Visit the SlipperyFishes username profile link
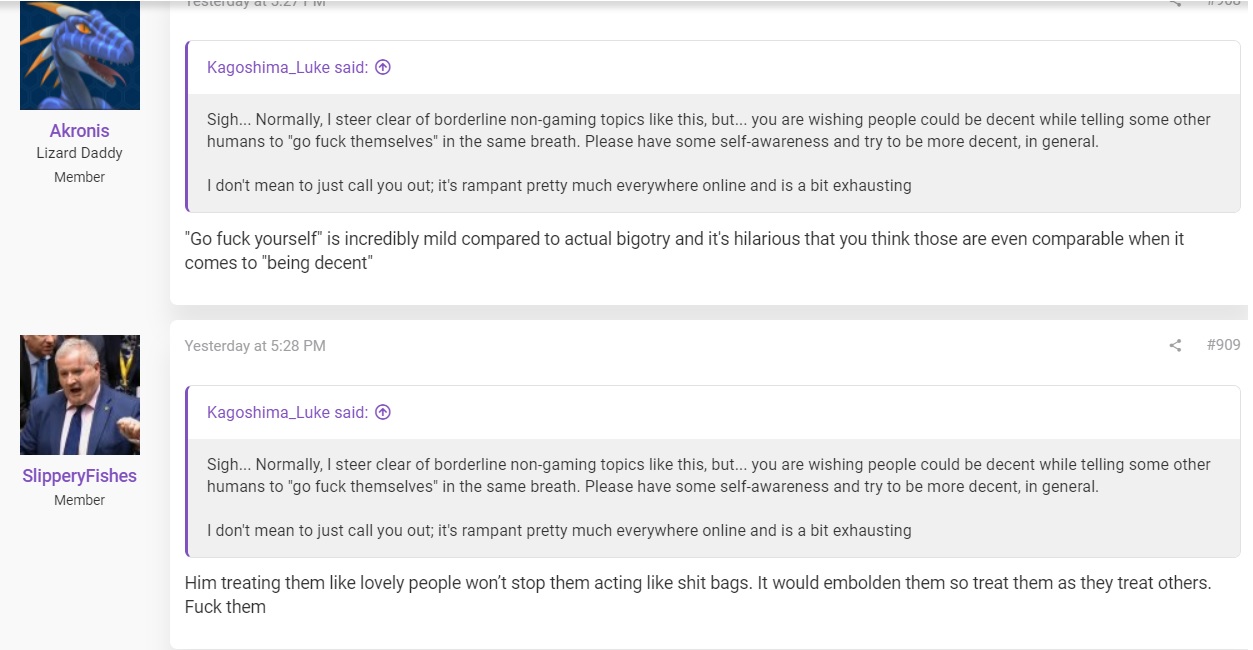Image resolution: width=1253 pixels, height=650 pixels. [80, 476]
